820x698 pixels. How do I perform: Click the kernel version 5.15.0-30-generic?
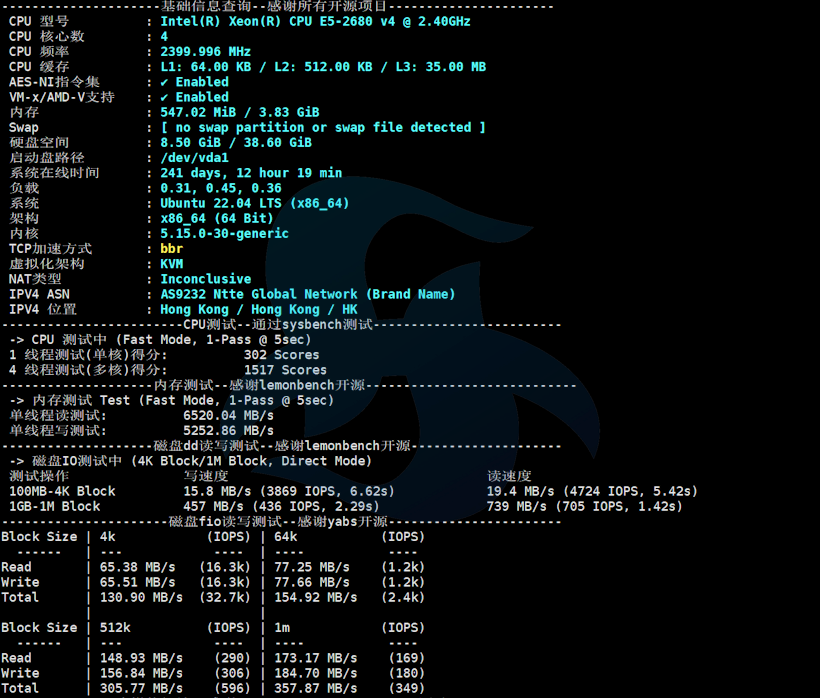(225, 233)
